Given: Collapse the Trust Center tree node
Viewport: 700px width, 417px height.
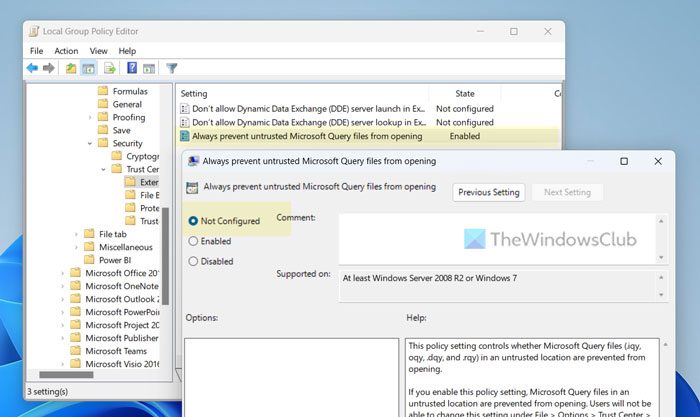Looking at the screenshot, I should point(103,169).
